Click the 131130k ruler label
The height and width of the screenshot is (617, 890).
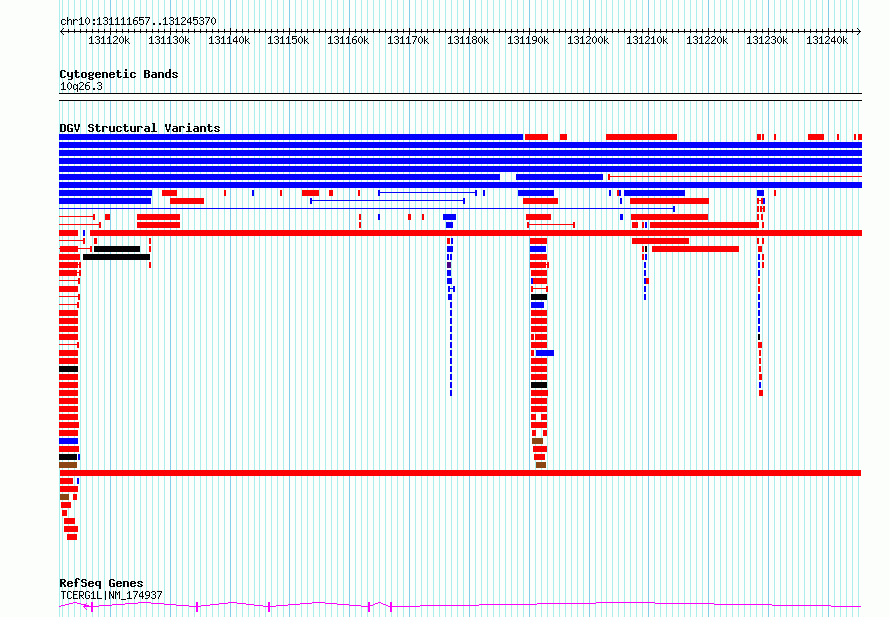point(169,40)
